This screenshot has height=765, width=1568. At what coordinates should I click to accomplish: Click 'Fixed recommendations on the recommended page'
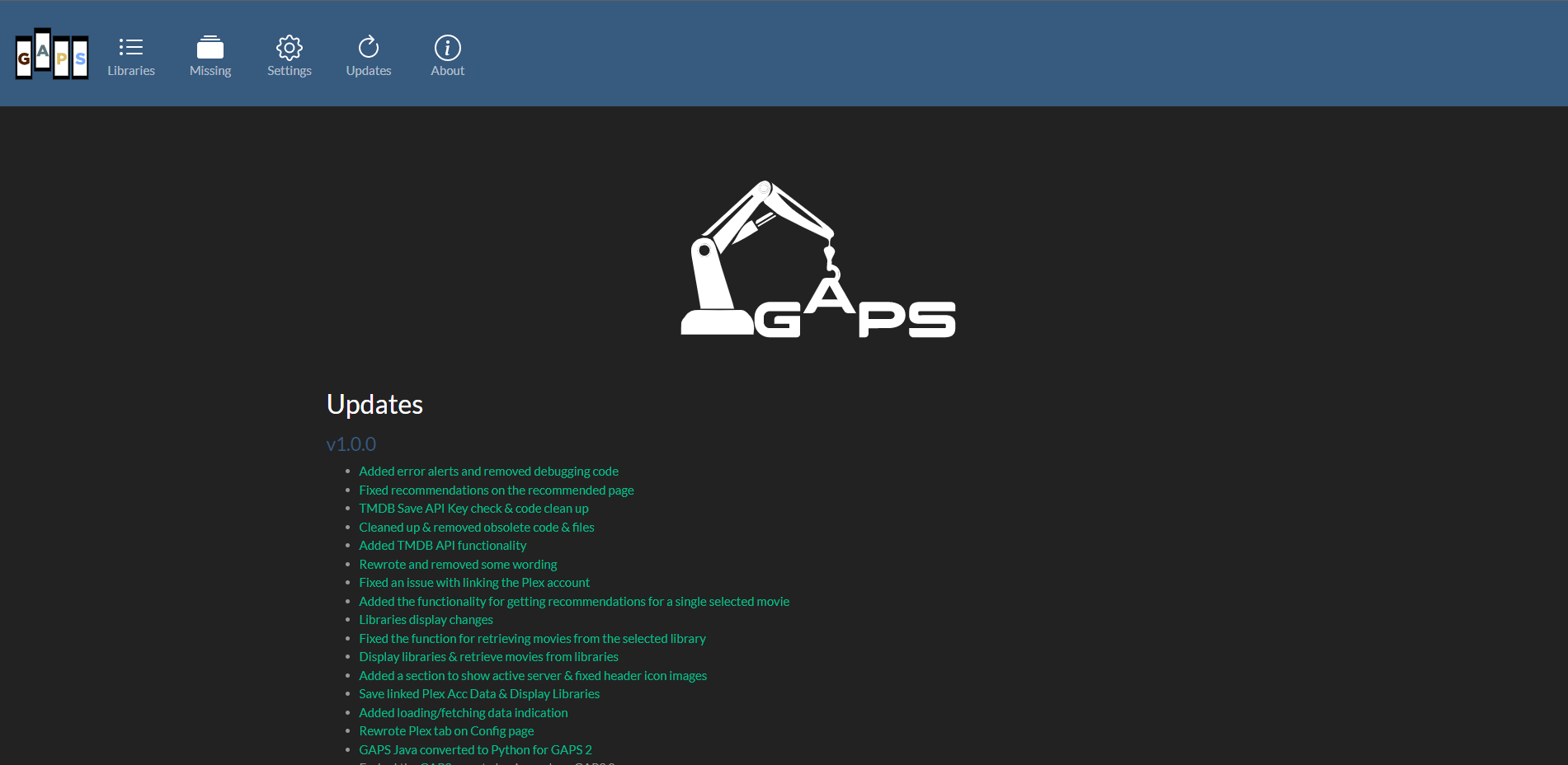(496, 490)
